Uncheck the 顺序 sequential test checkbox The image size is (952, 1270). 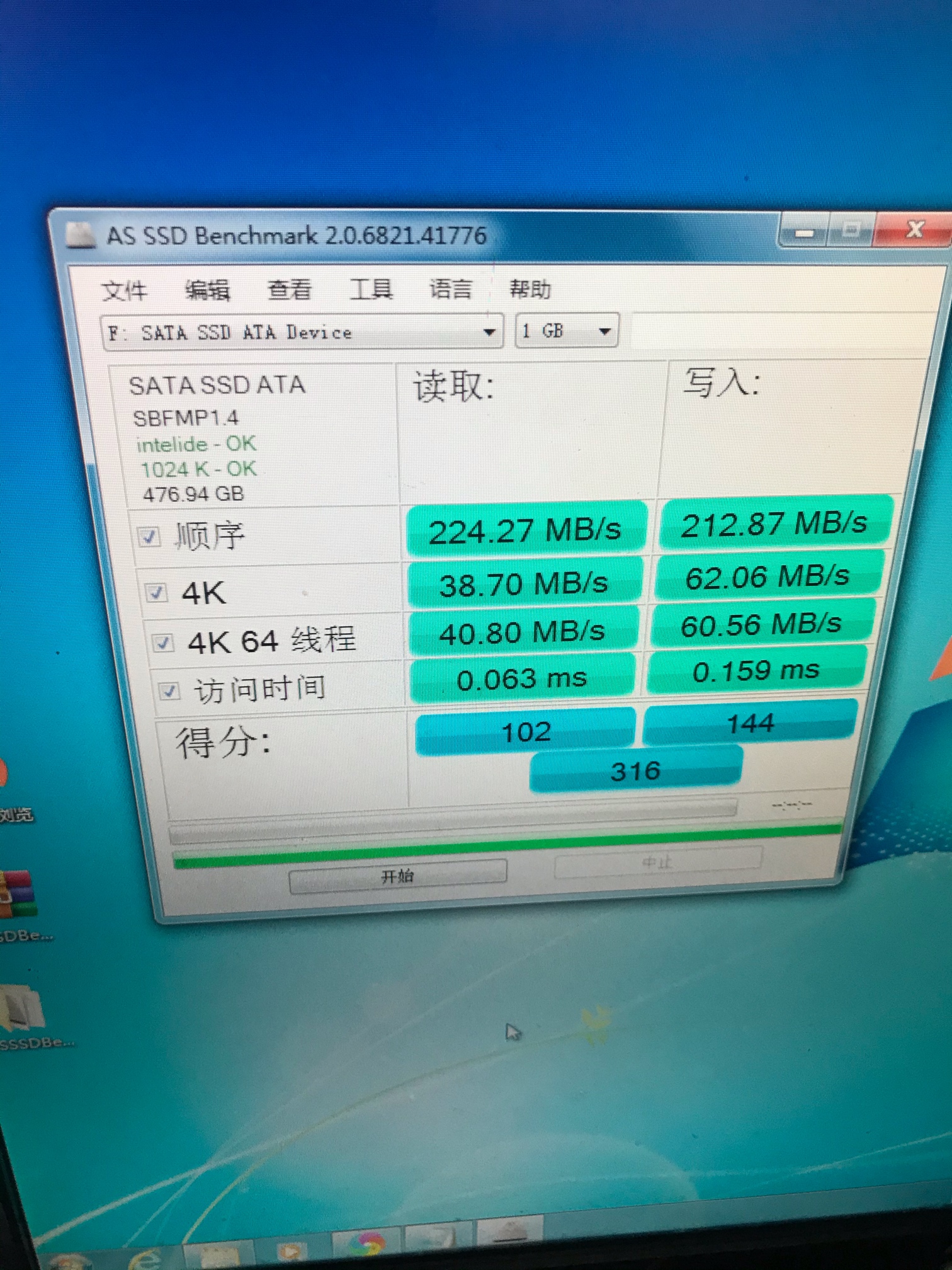point(149,537)
